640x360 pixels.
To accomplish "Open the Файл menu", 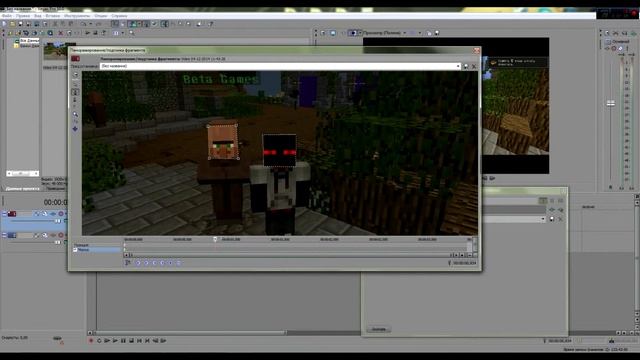I will [7, 16].
